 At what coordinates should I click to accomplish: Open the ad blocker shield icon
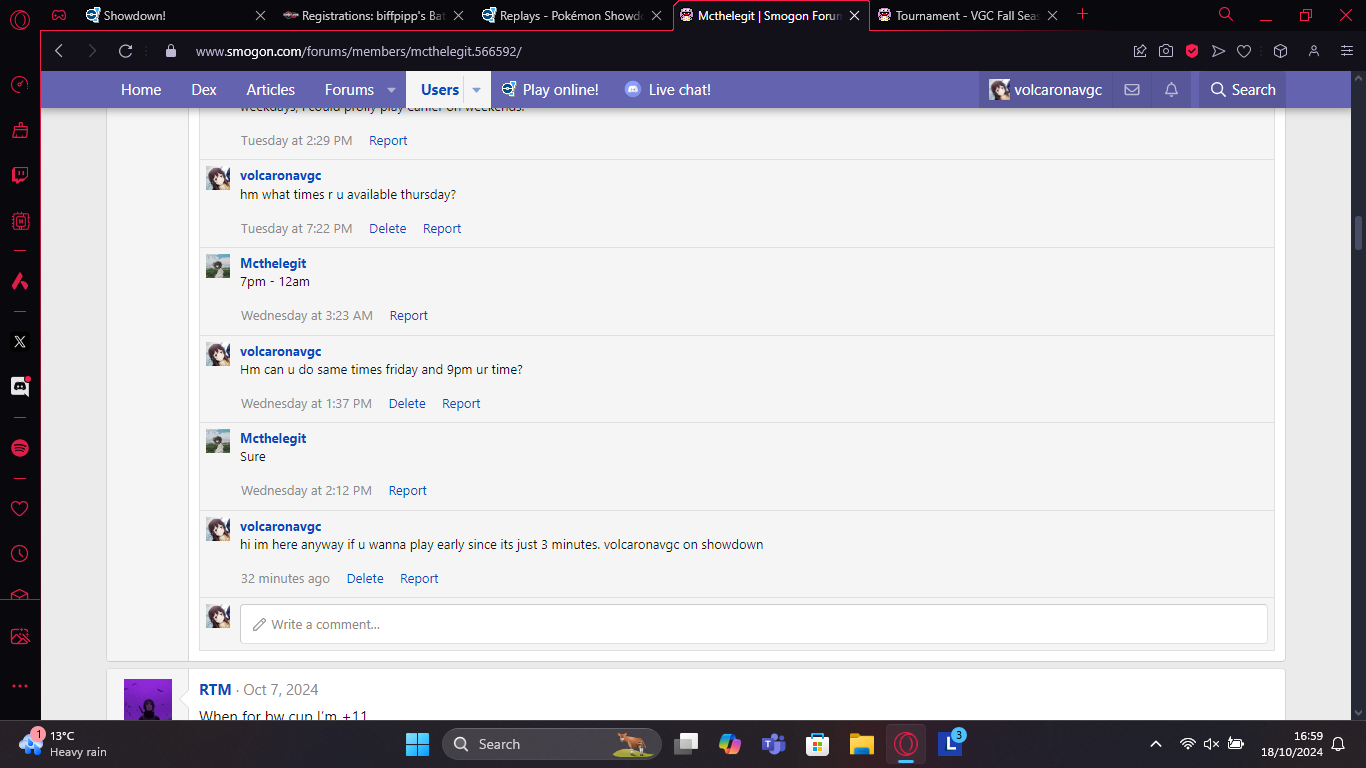coord(1192,51)
